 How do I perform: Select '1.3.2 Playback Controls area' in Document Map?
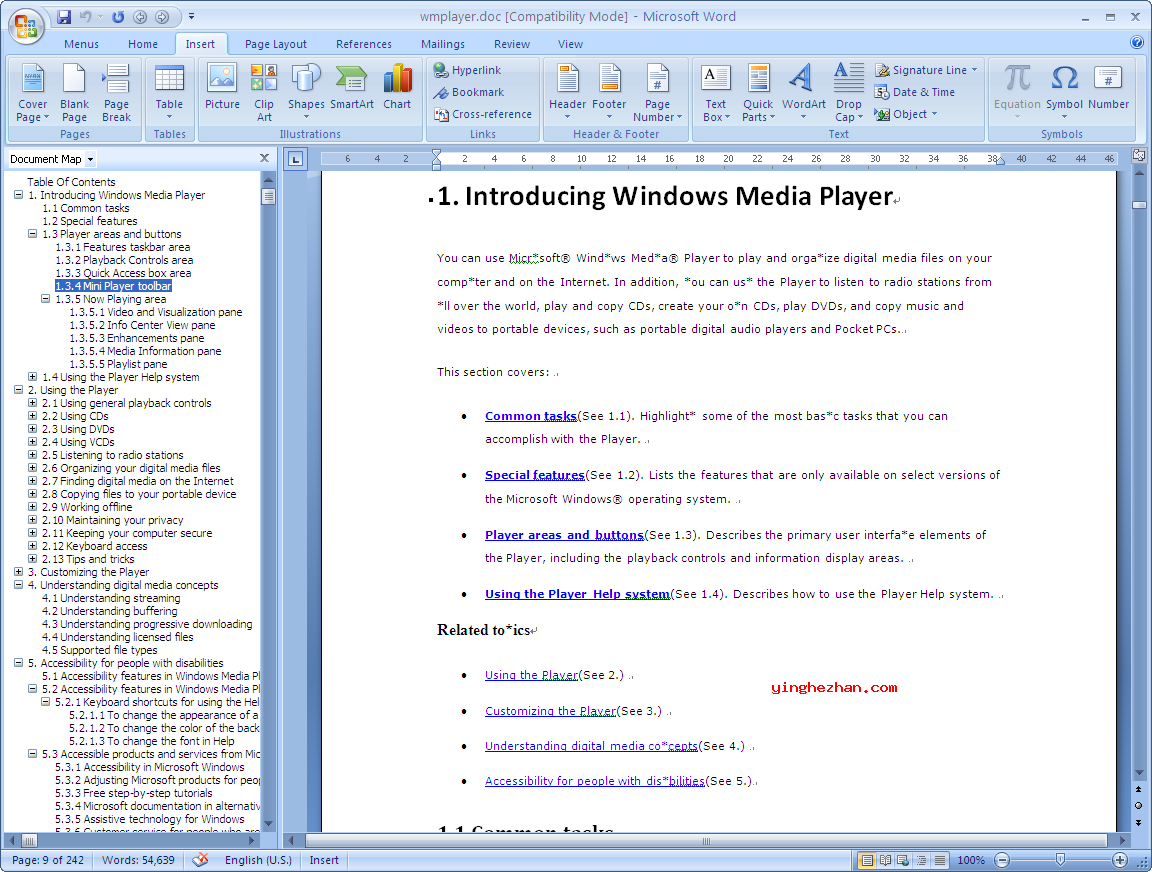coord(124,260)
